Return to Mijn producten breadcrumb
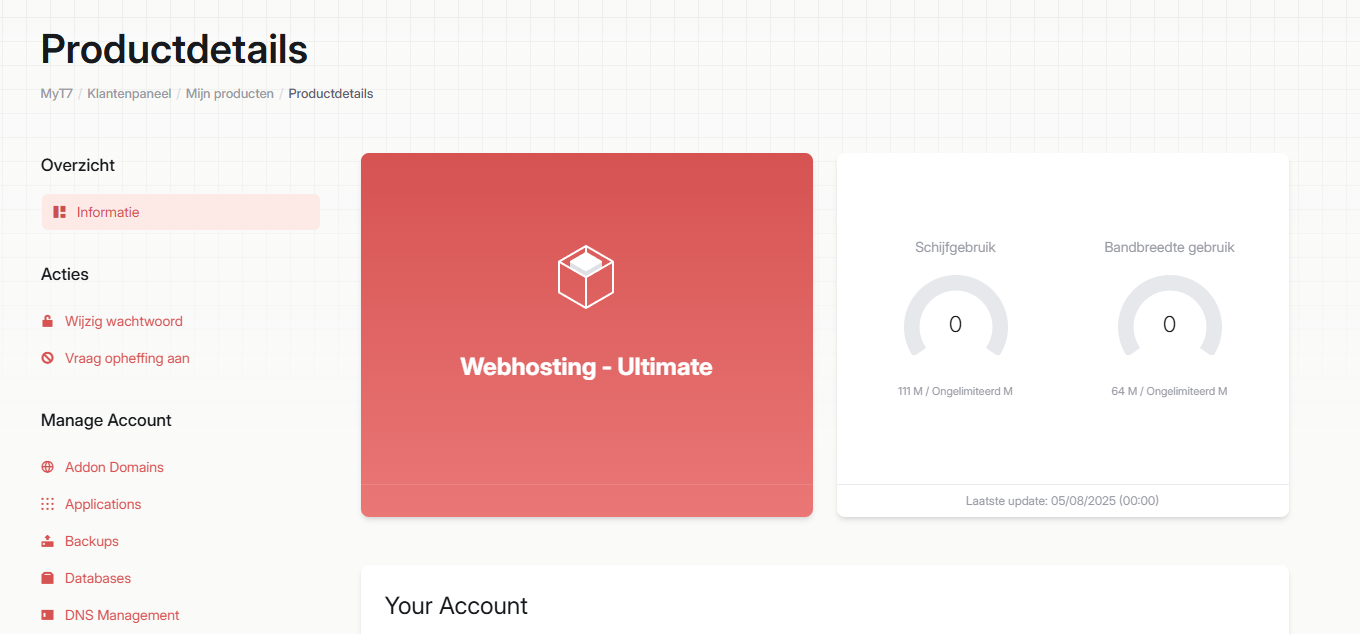The image size is (1360, 634). point(230,94)
